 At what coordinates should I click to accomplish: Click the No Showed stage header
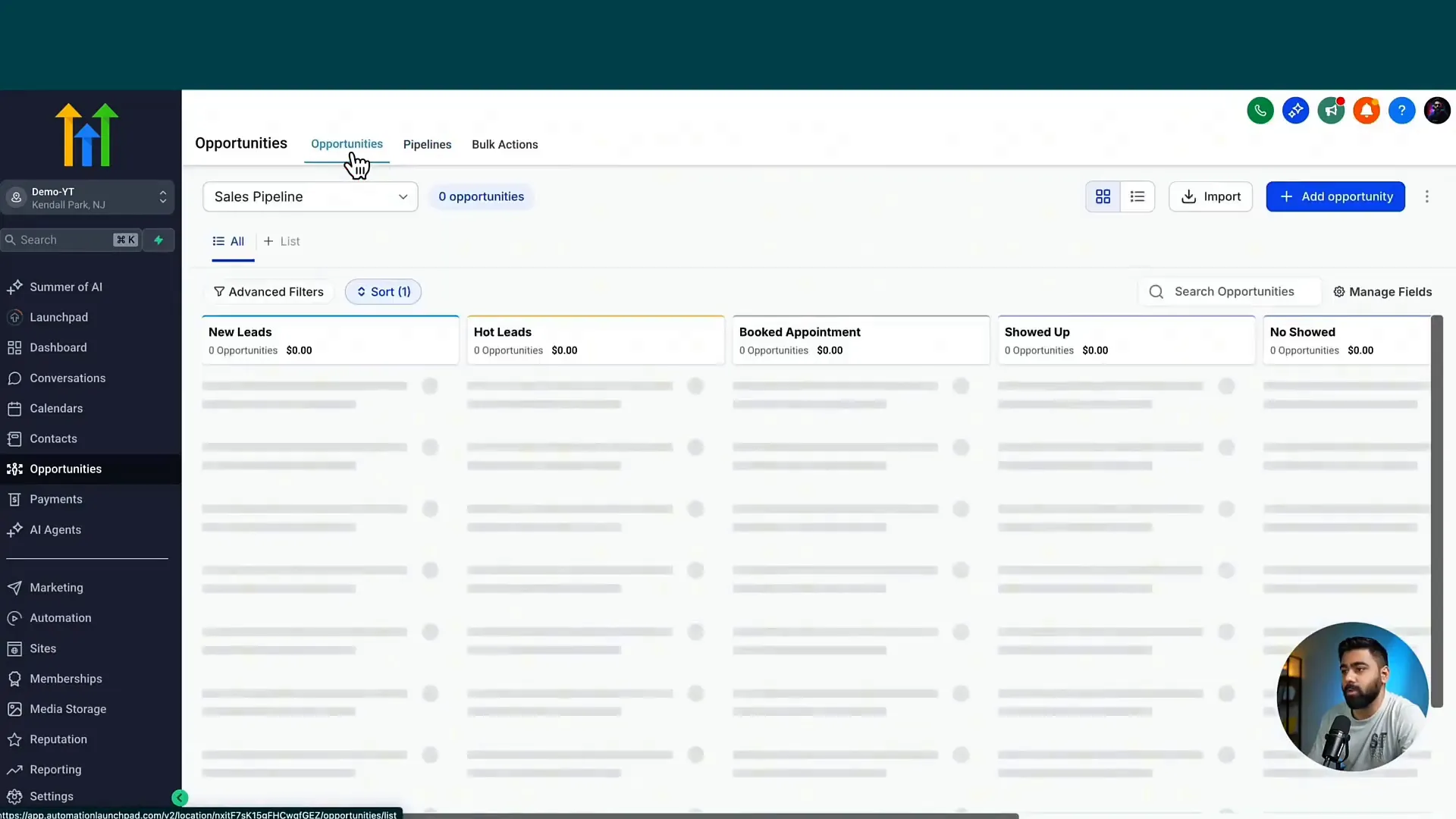(x=1347, y=340)
